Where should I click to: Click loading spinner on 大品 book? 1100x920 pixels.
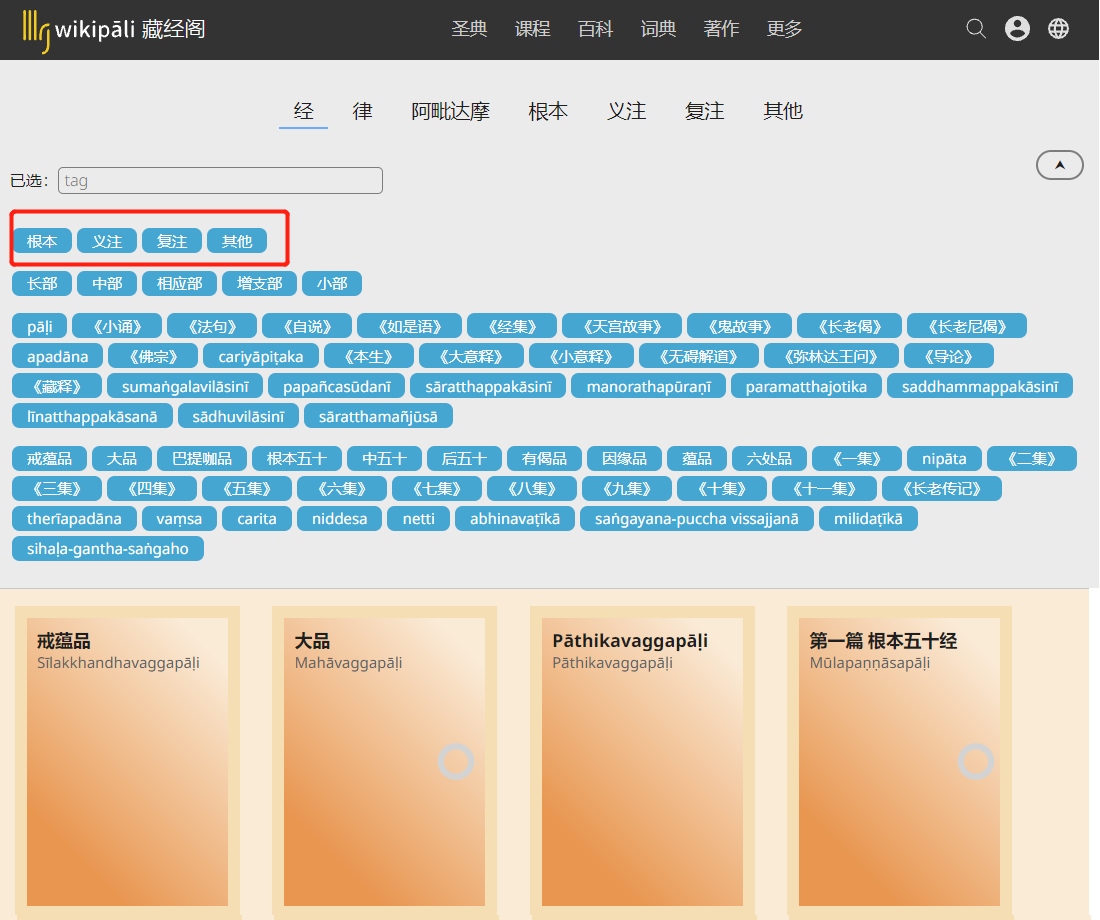[456, 761]
